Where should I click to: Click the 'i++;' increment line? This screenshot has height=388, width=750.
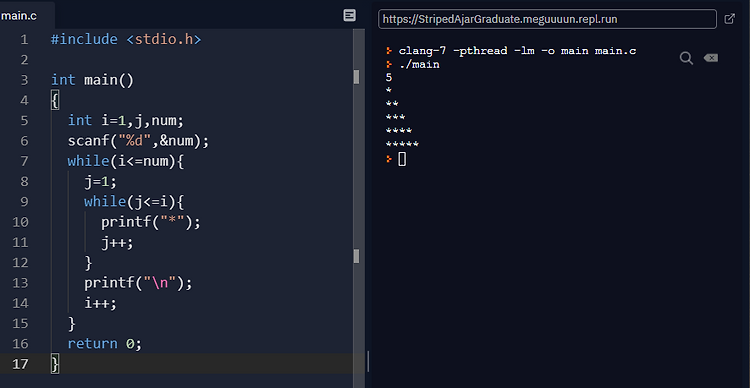tap(100, 303)
